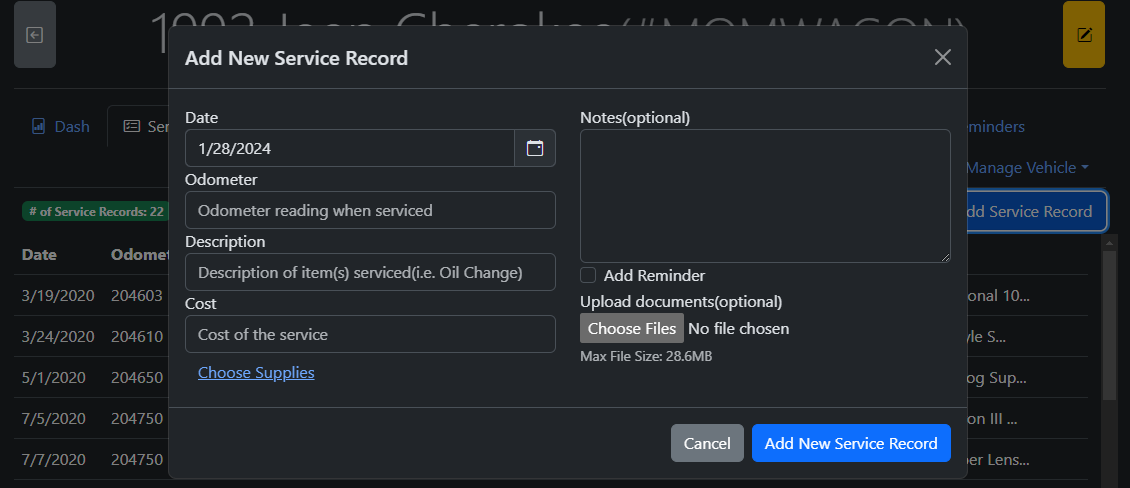Click inside the Notes text area

(x=765, y=195)
